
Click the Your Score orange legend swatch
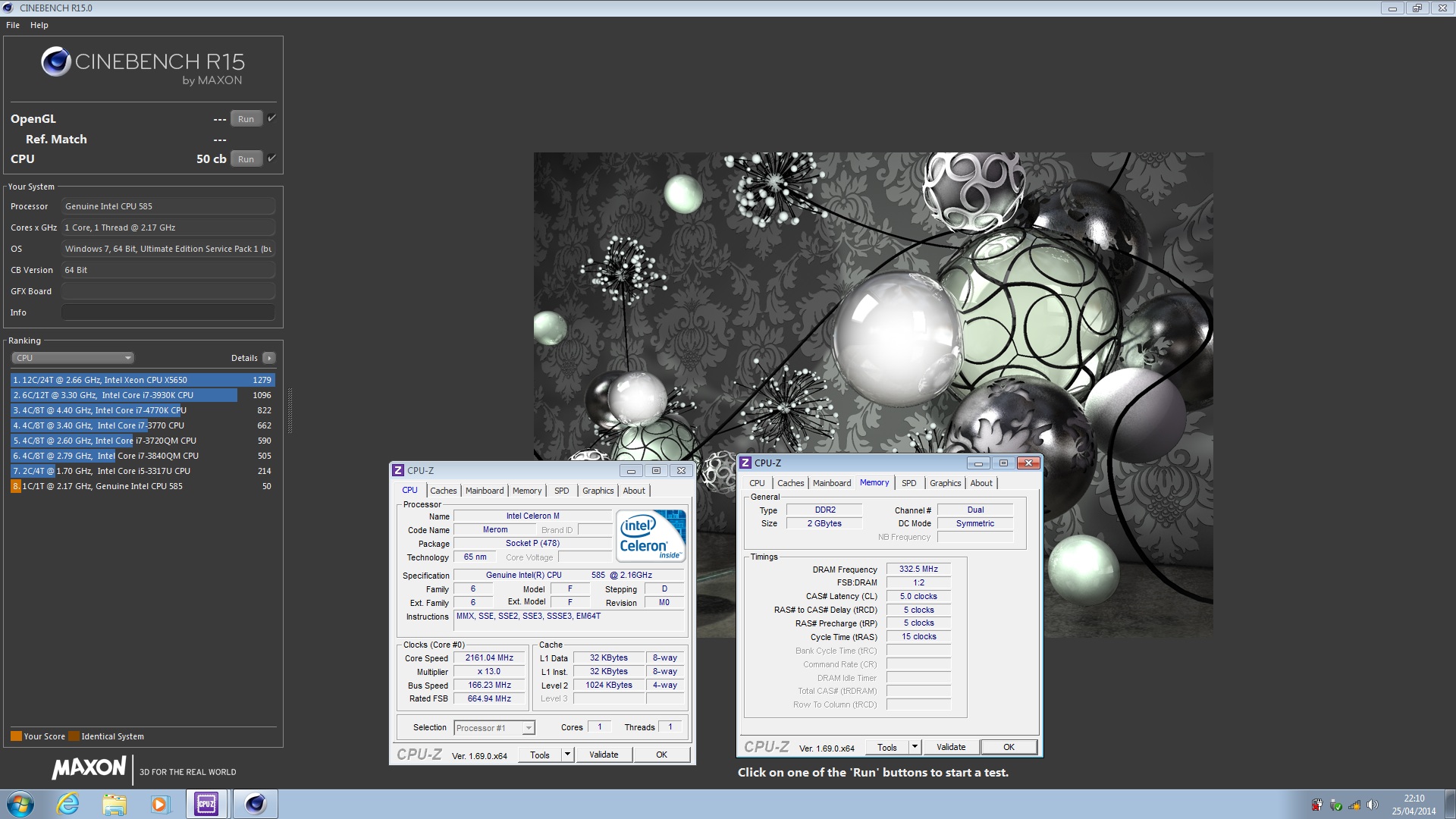[16, 736]
